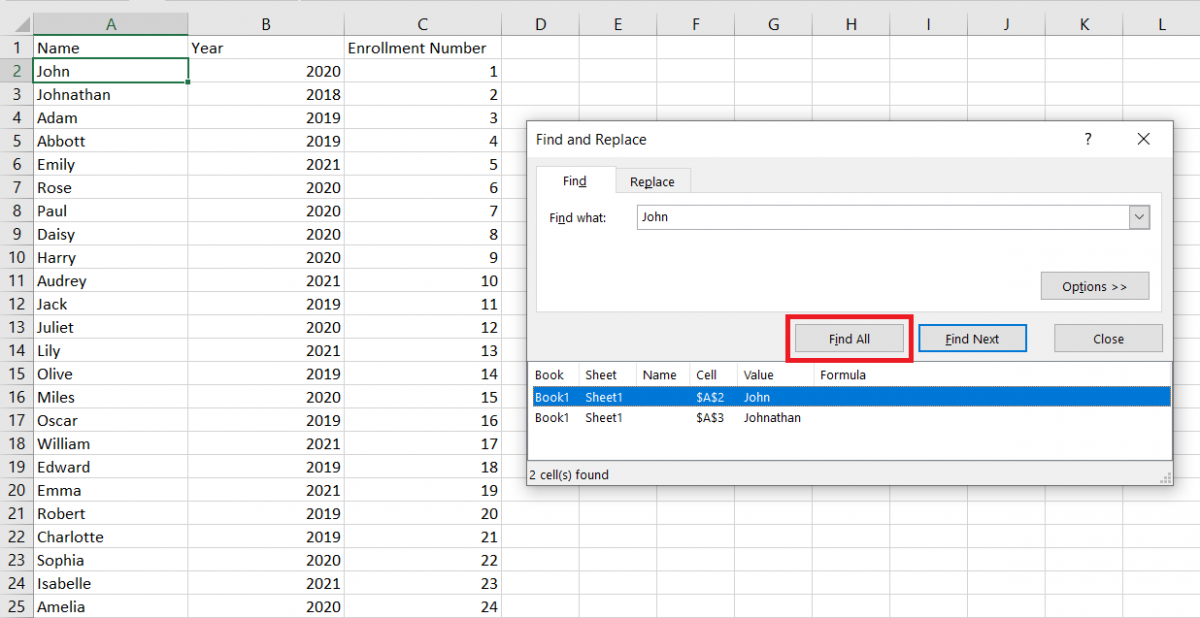Select row 25 header
Image resolution: width=1200 pixels, height=618 pixels.
pos(16,607)
